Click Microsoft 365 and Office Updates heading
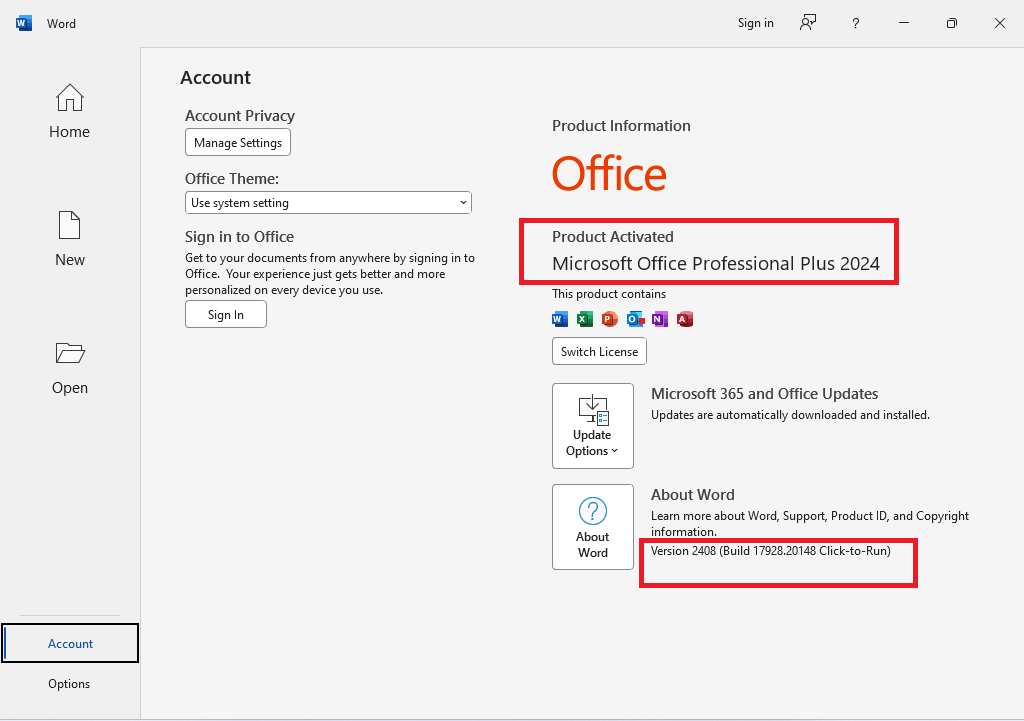The image size is (1024, 721). tap(764, 394)
